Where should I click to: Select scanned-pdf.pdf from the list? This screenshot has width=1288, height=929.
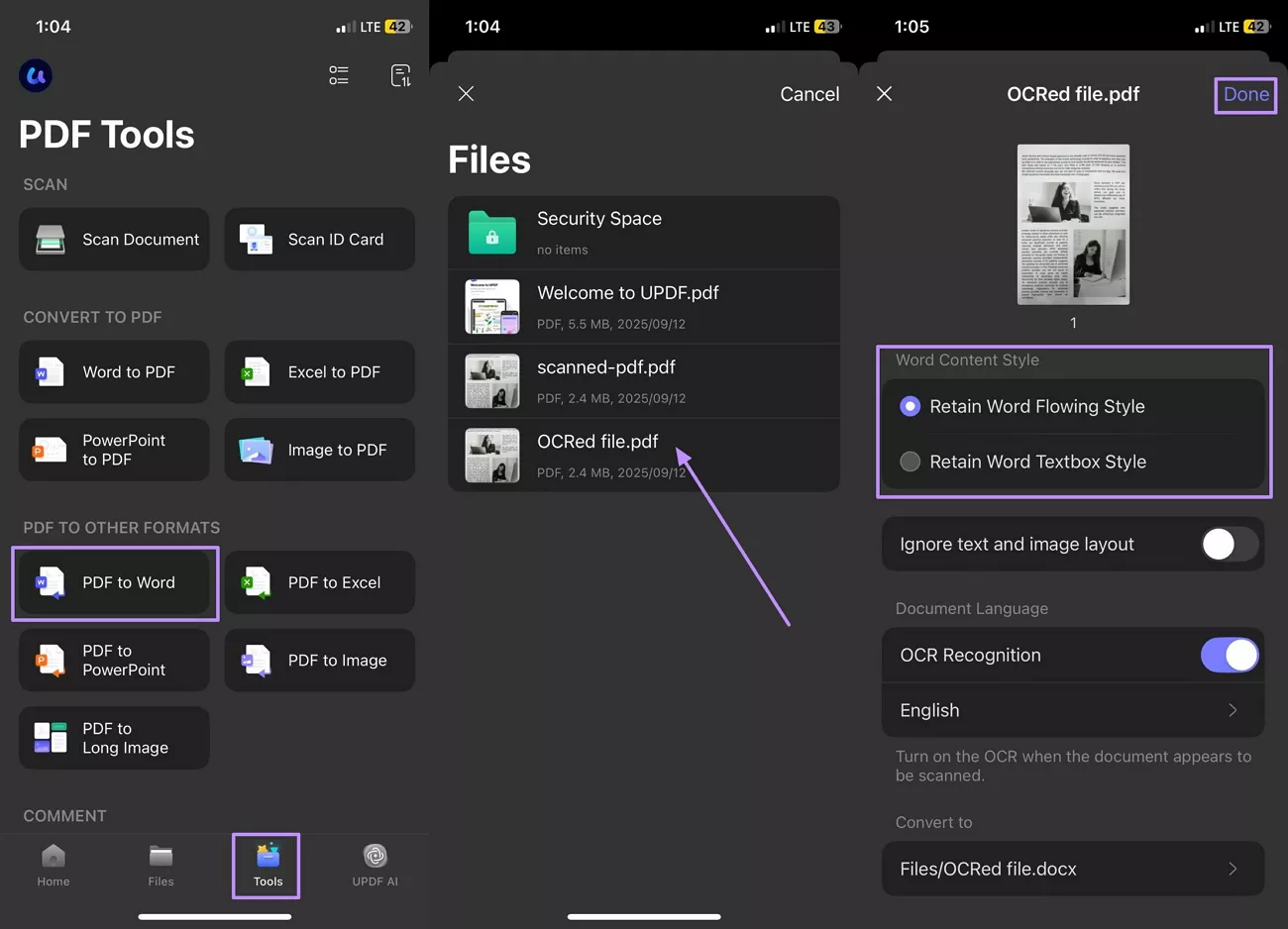pyautogui.click(x=644, y=381)
